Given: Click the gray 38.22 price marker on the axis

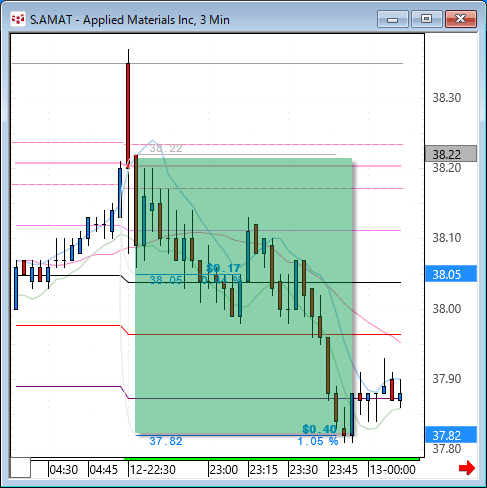Looking at the screenshot, I should [451, 154].
